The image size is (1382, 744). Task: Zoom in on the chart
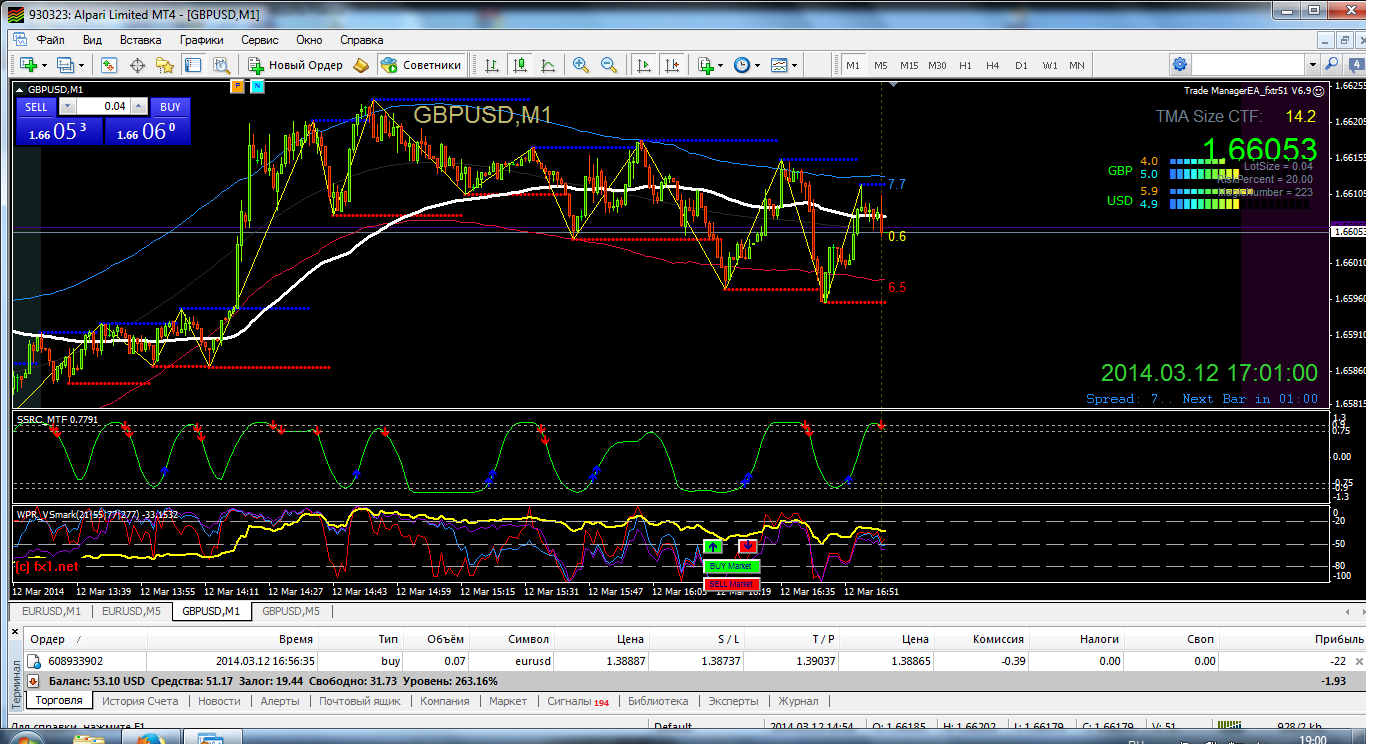tap(581, 65)
